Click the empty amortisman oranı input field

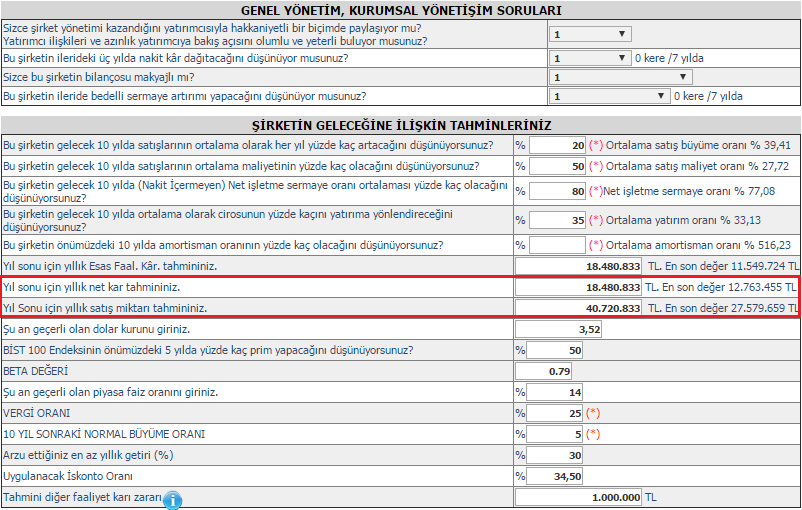558,245
